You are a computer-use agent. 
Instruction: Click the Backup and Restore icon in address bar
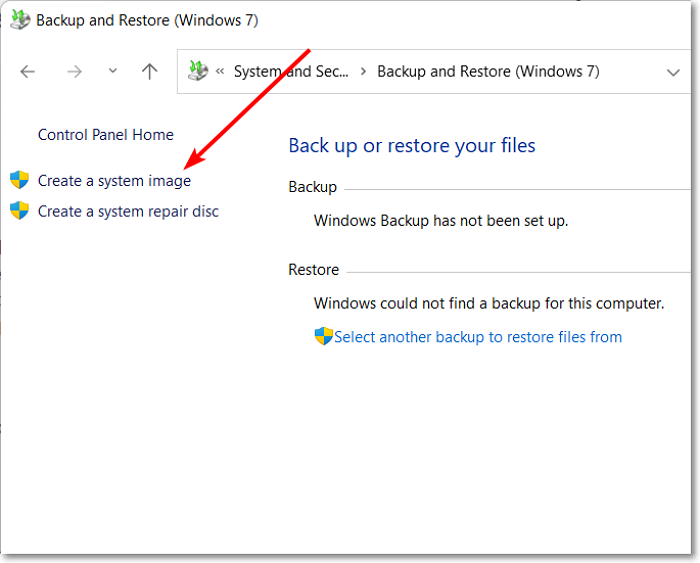(199, 71)
